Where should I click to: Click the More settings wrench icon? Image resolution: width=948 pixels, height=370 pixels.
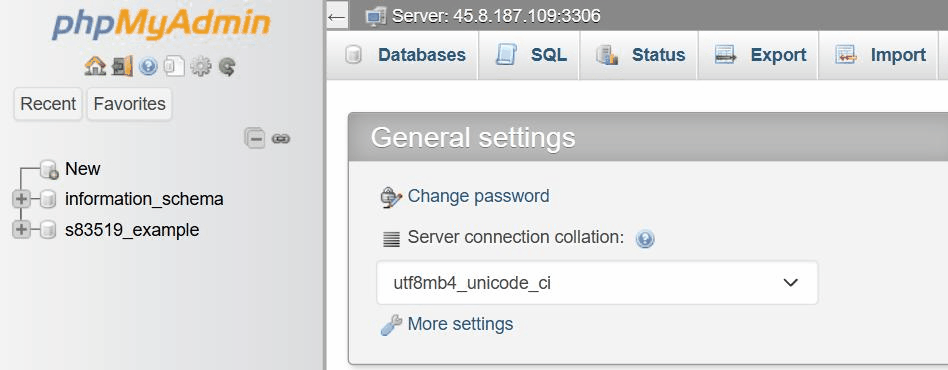[x=391, y=325]
